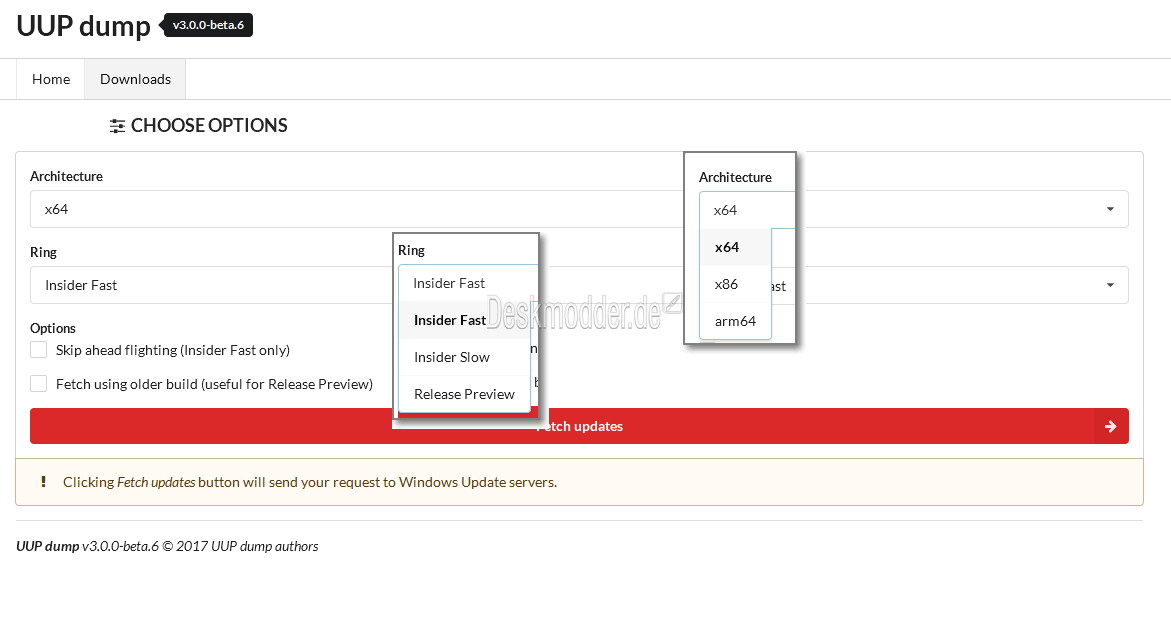The height and width of the screenshot is (621, 1171).
Task: Click the Insider Fast field atop the Ring popup
Action: coord(468,284)
